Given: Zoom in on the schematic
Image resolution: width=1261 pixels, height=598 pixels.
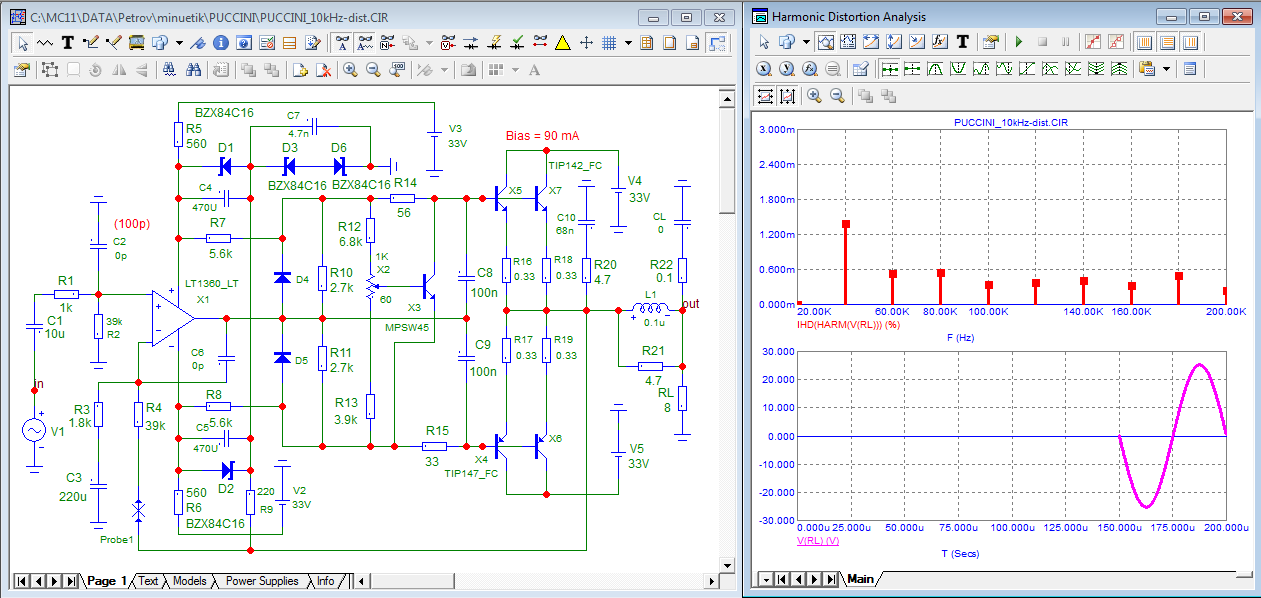Looking at the screenshot, I should point(351,70).
